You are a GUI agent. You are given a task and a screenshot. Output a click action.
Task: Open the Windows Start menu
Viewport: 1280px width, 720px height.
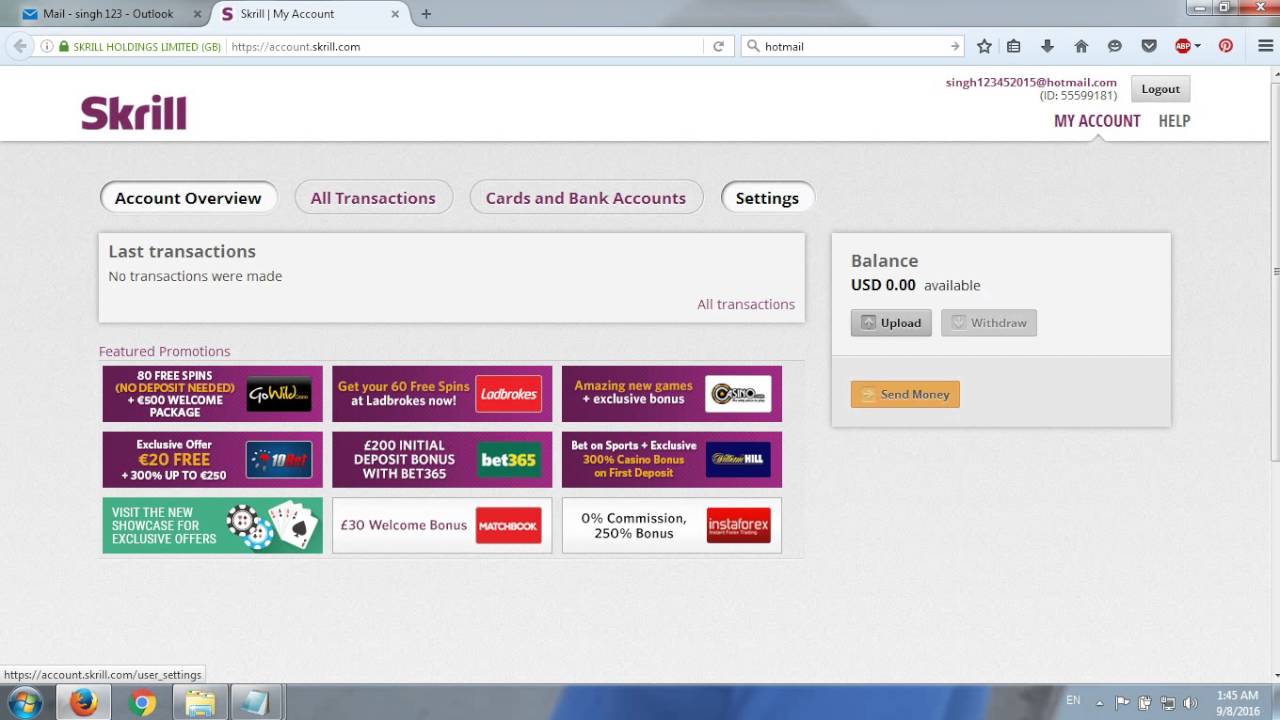coord(24,702)
